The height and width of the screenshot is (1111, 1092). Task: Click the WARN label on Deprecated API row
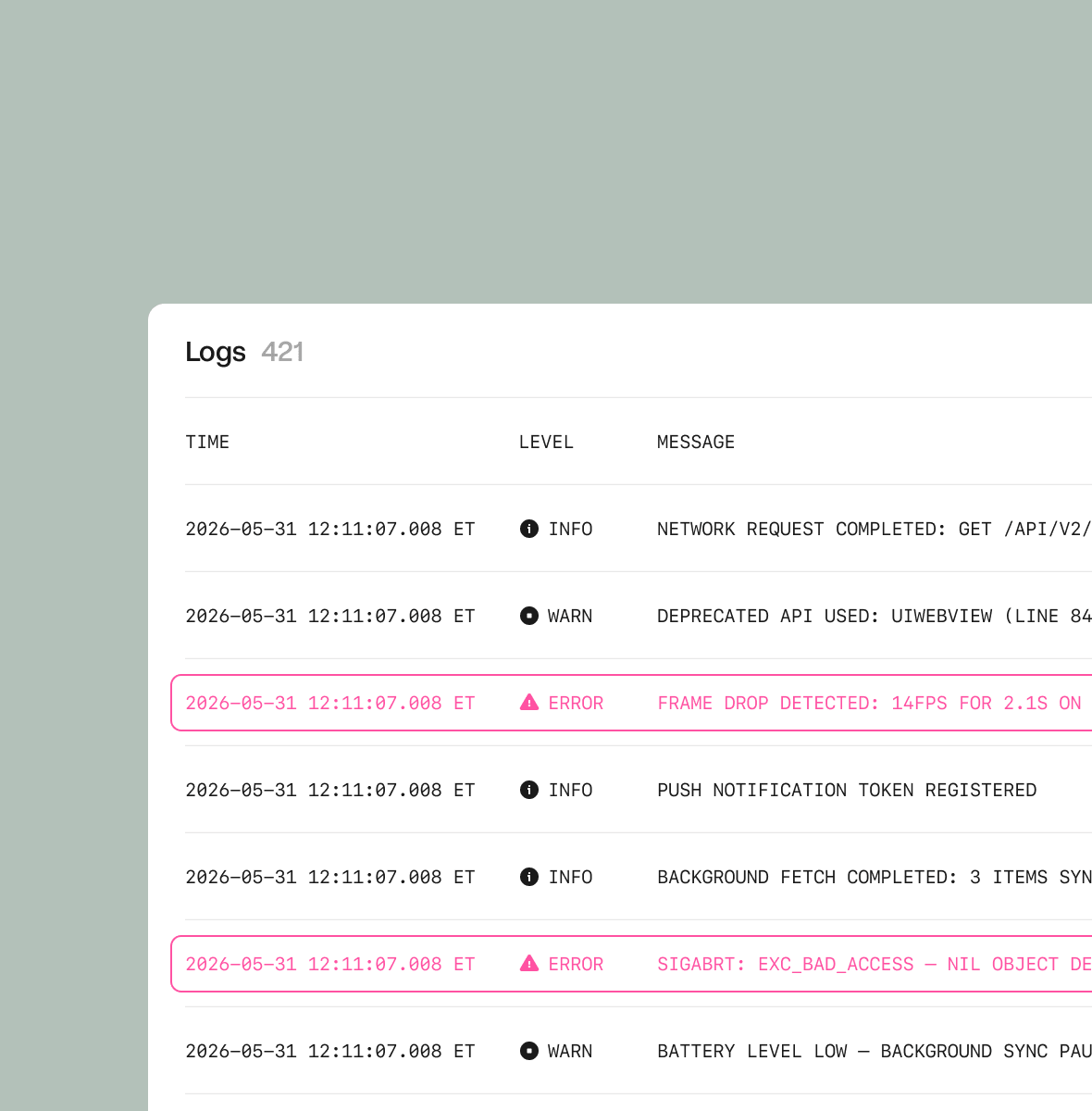pos(570,616)
